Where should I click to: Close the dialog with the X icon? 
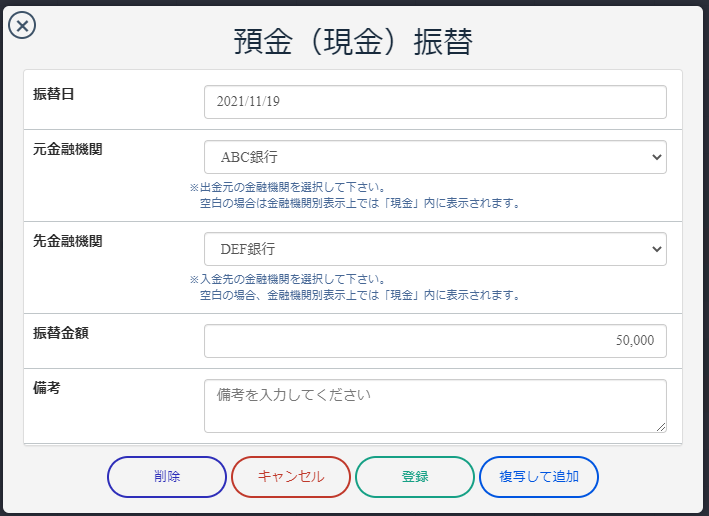[x=22, y=25]
